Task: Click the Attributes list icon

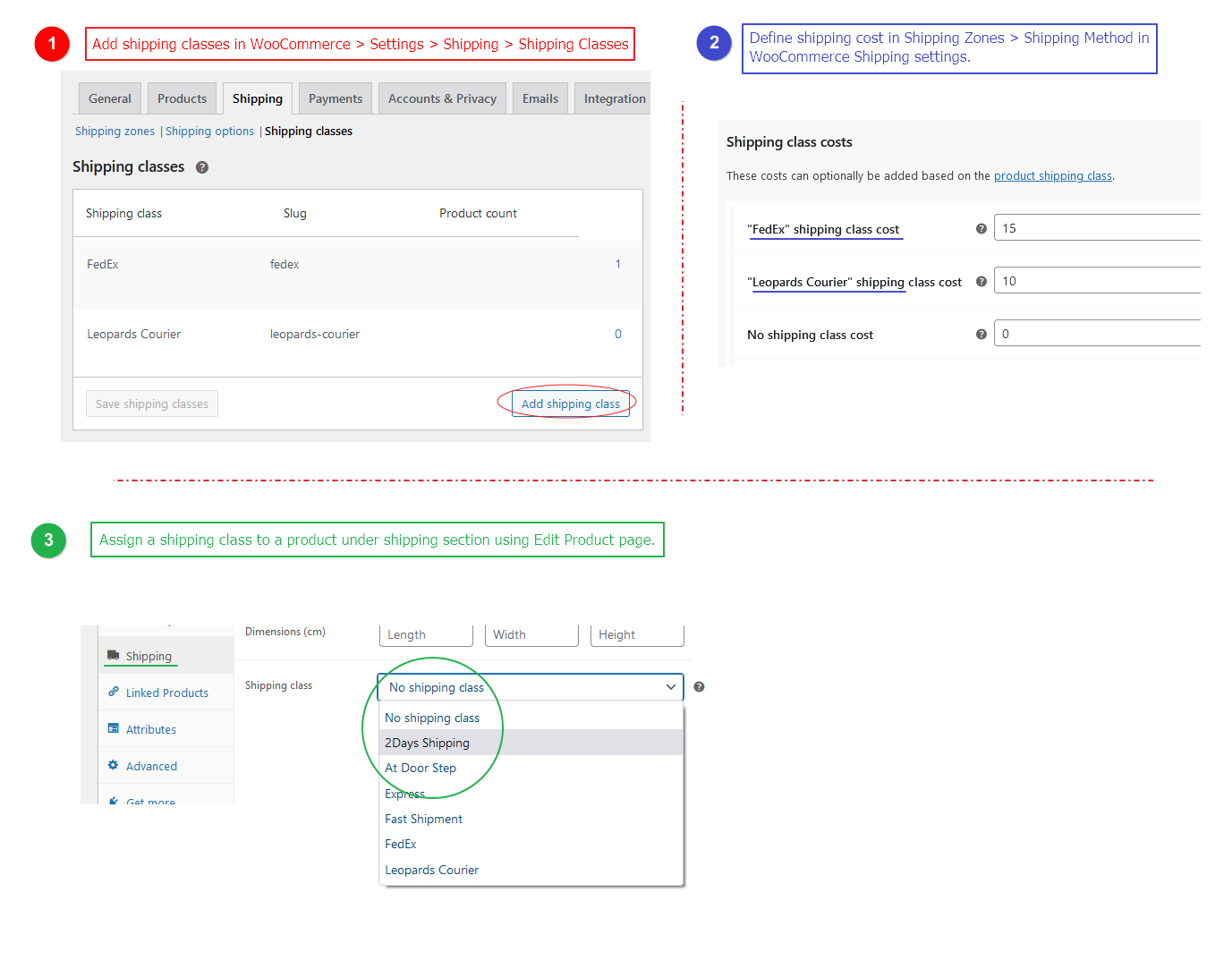Action: (114, 728)
